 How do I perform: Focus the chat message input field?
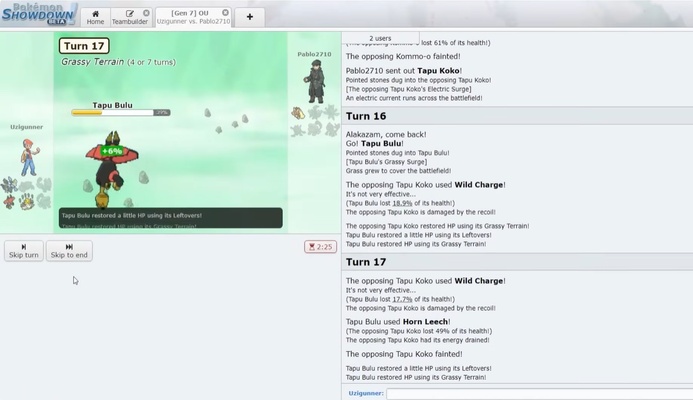tap(539, 393)
